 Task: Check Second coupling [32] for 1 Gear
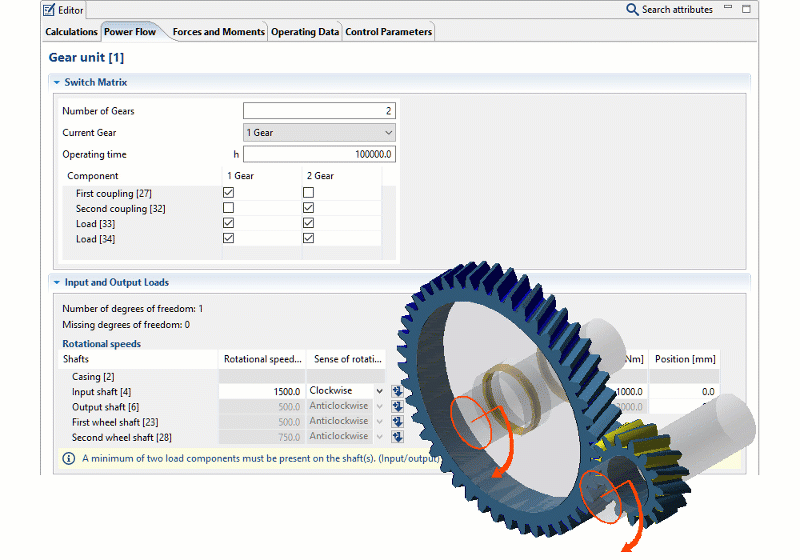coord(229,208)
